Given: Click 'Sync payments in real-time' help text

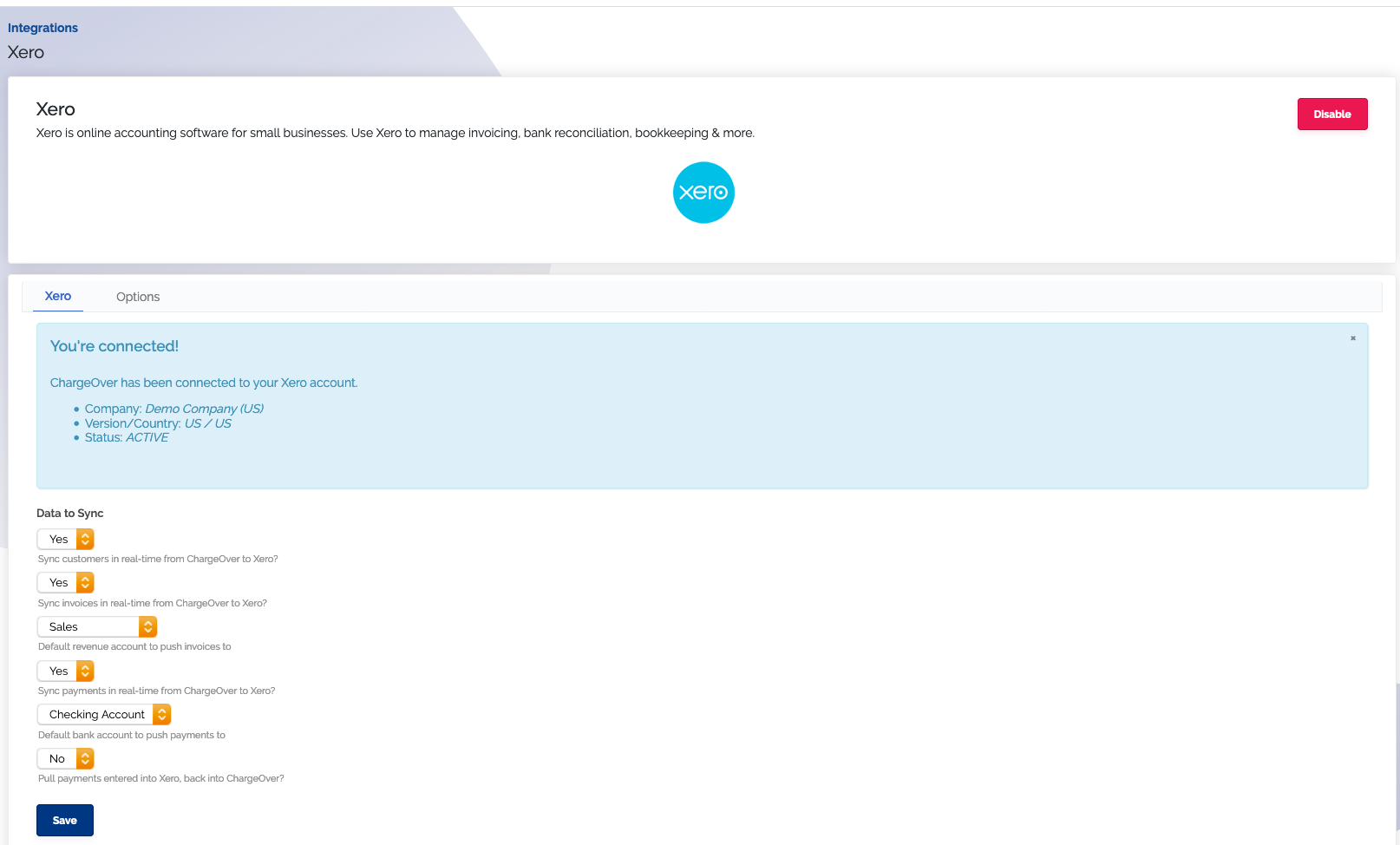Looking at the screenshot, I should click(157, 691).
